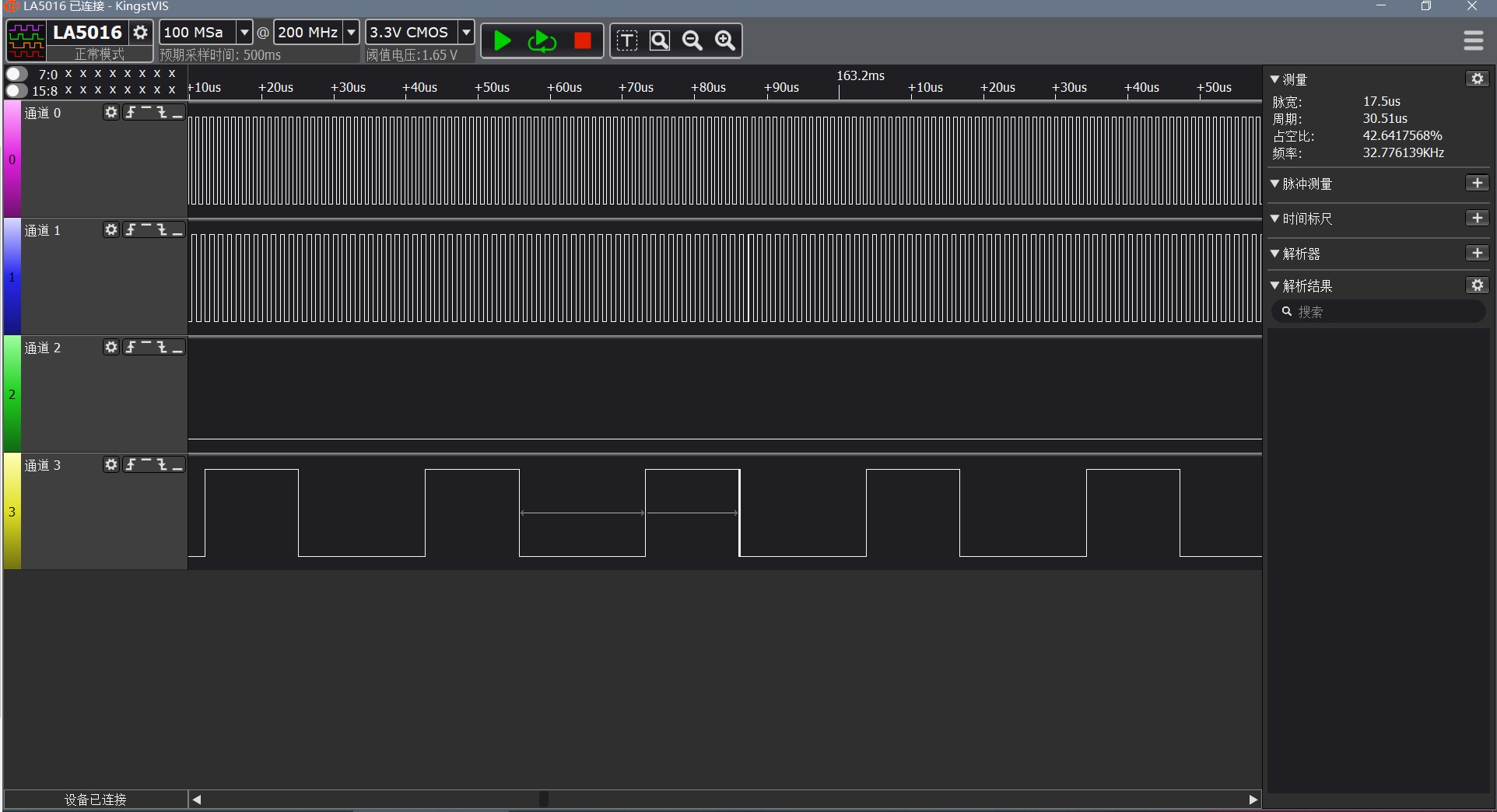Screen dimensions: 1497x812
Task: Set falling-edge trigger on 通道 0
Action: (x=162, y=113)
